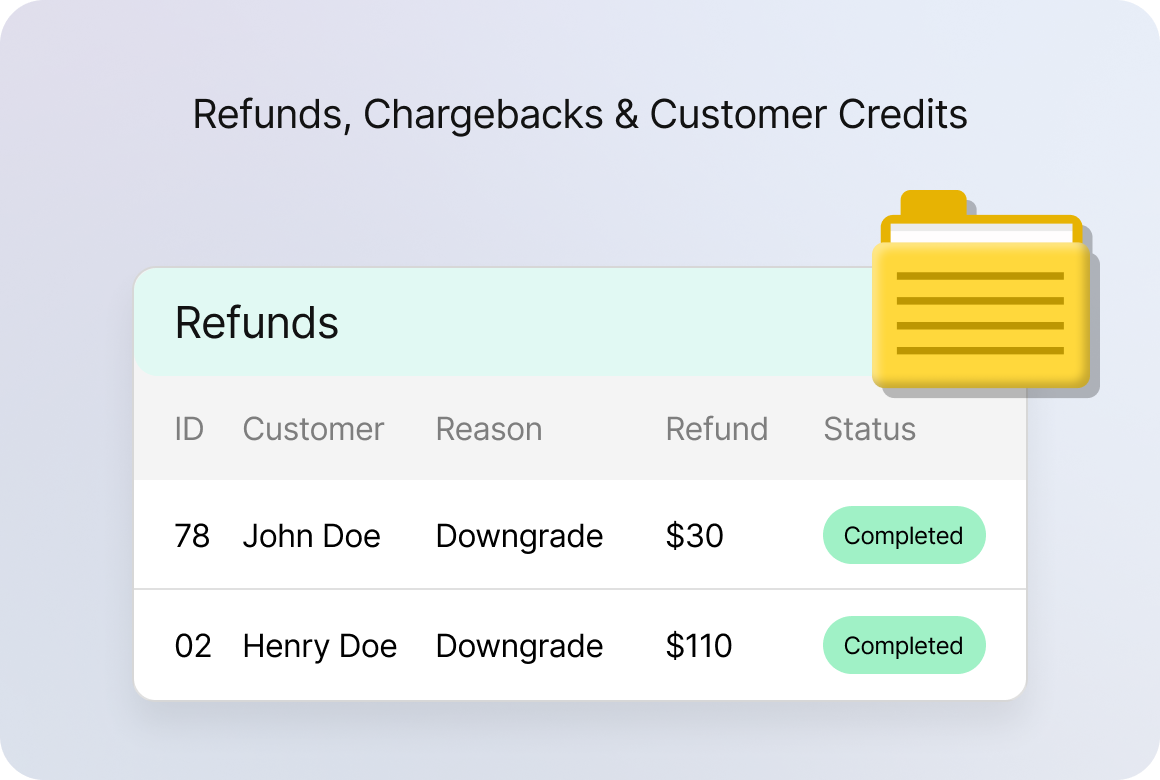The height and width of the screenshot is (780, 1160).
Task: Click the Customer column header
Action: (x=313, y=429)
